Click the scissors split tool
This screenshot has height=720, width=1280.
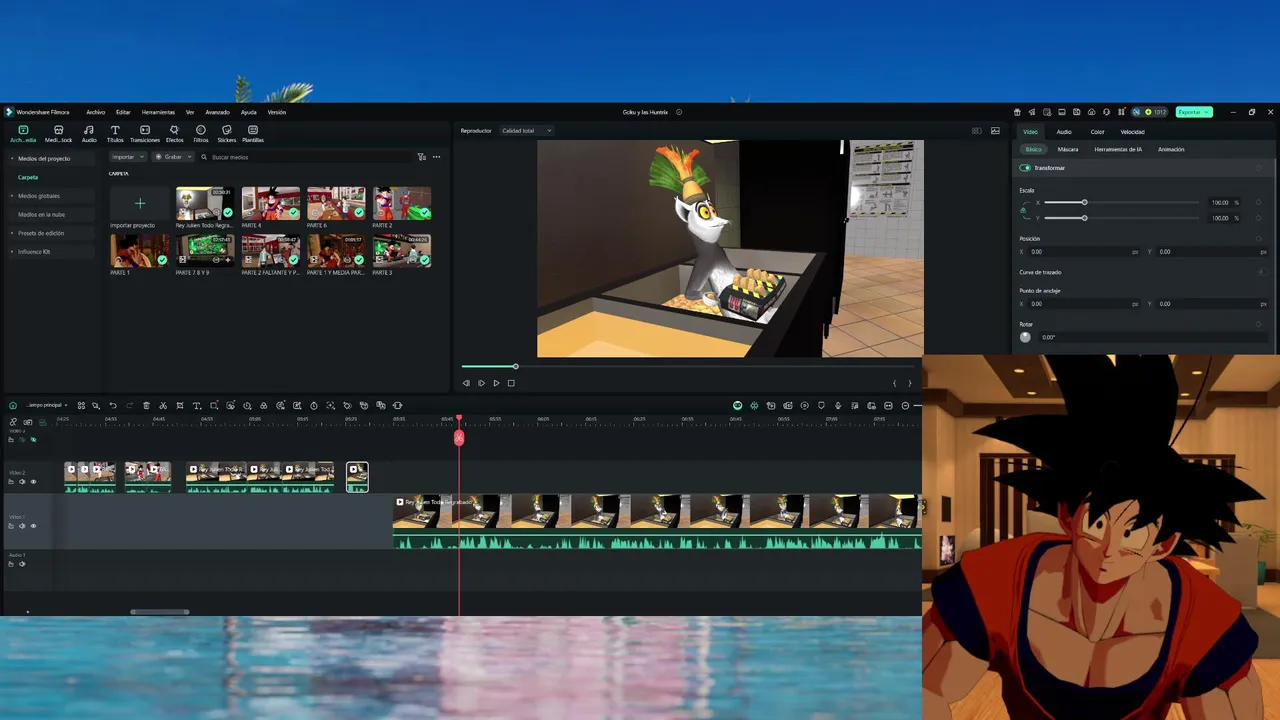coord(163,405)
